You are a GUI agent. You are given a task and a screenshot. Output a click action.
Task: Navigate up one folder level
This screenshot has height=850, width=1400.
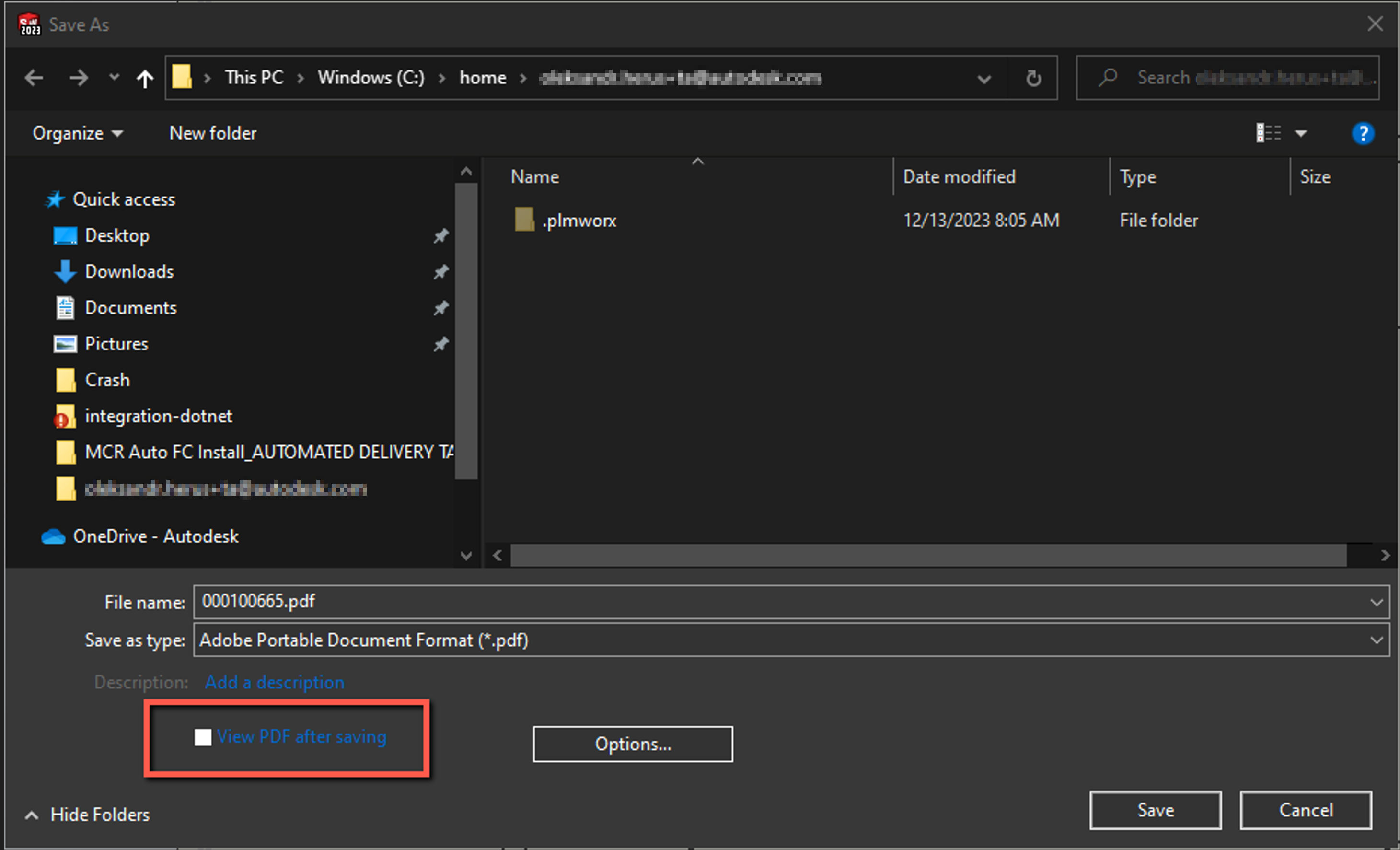[145, 78]
